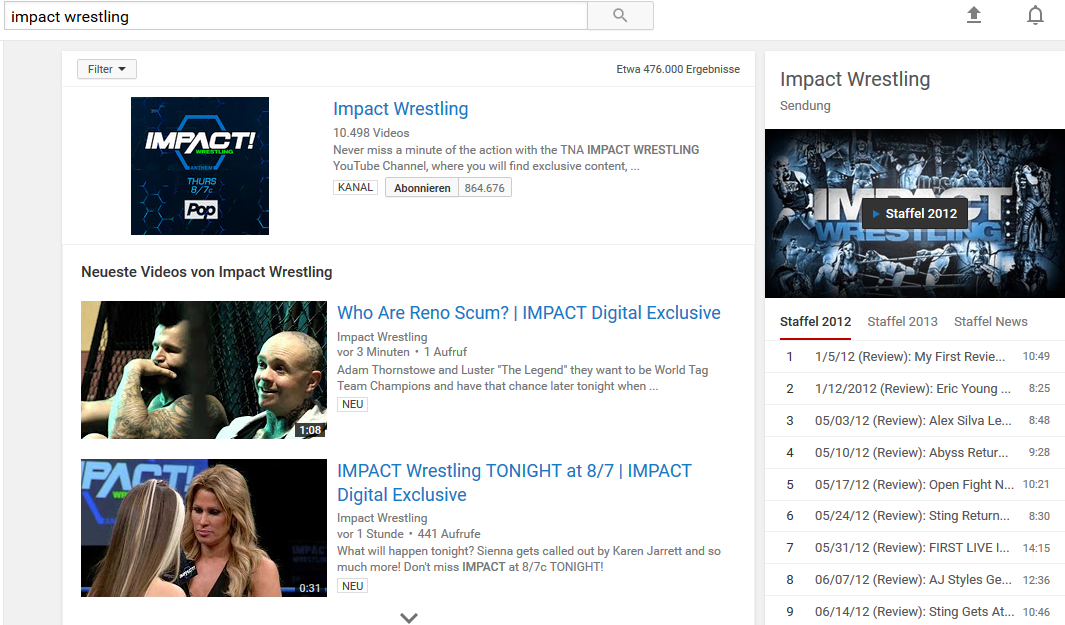Switch to the Staffel 2013 tab

(x=902, y=321)
